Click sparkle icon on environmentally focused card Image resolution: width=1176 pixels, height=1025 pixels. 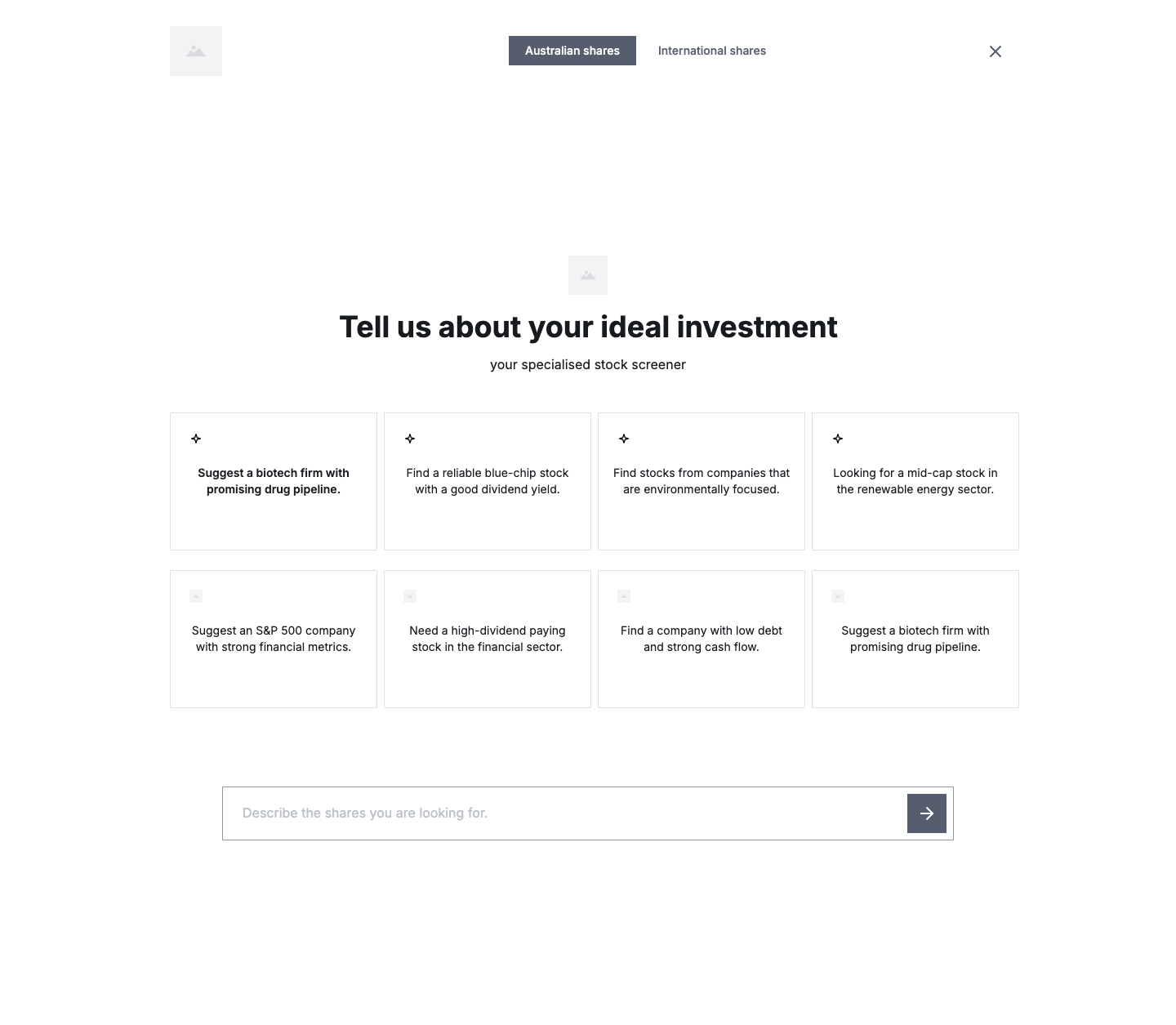tap(624, 439)
